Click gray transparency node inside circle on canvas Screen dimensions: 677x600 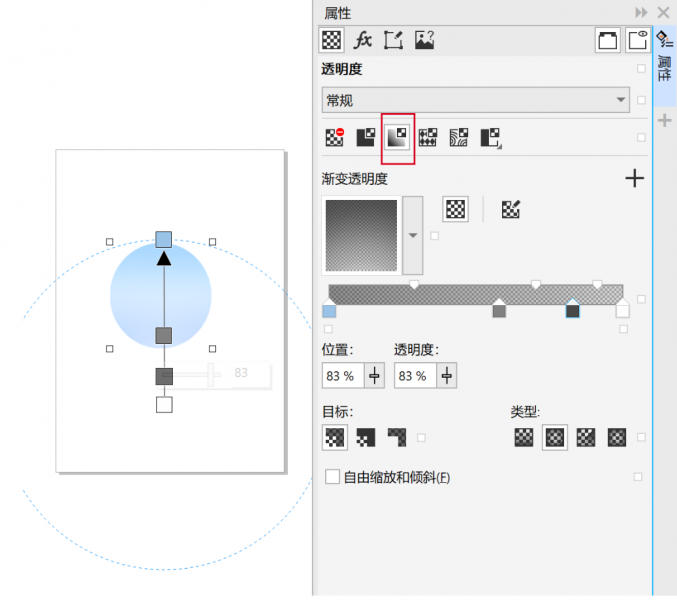click(x=164, y=335)
